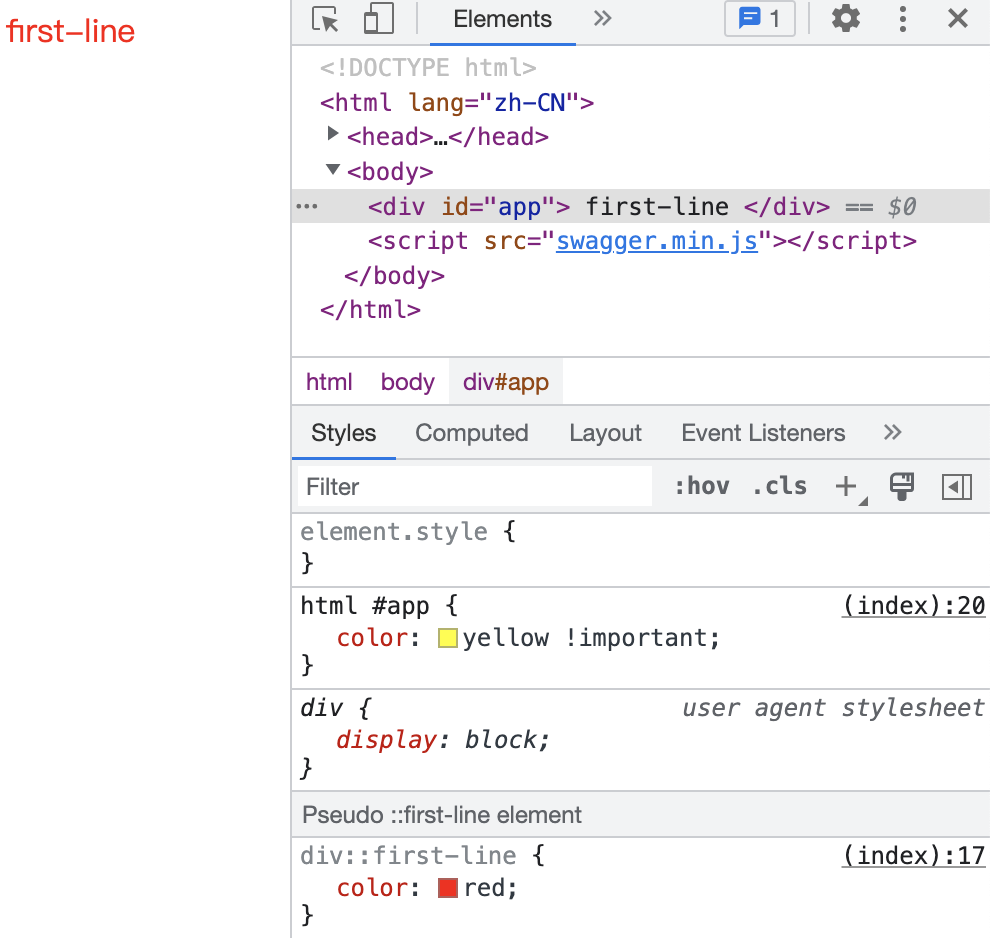Image resolution: width=990 pixels, height=938 pixels.
Task: Click the red first-line text on the page
Action: tap(71, 32)
